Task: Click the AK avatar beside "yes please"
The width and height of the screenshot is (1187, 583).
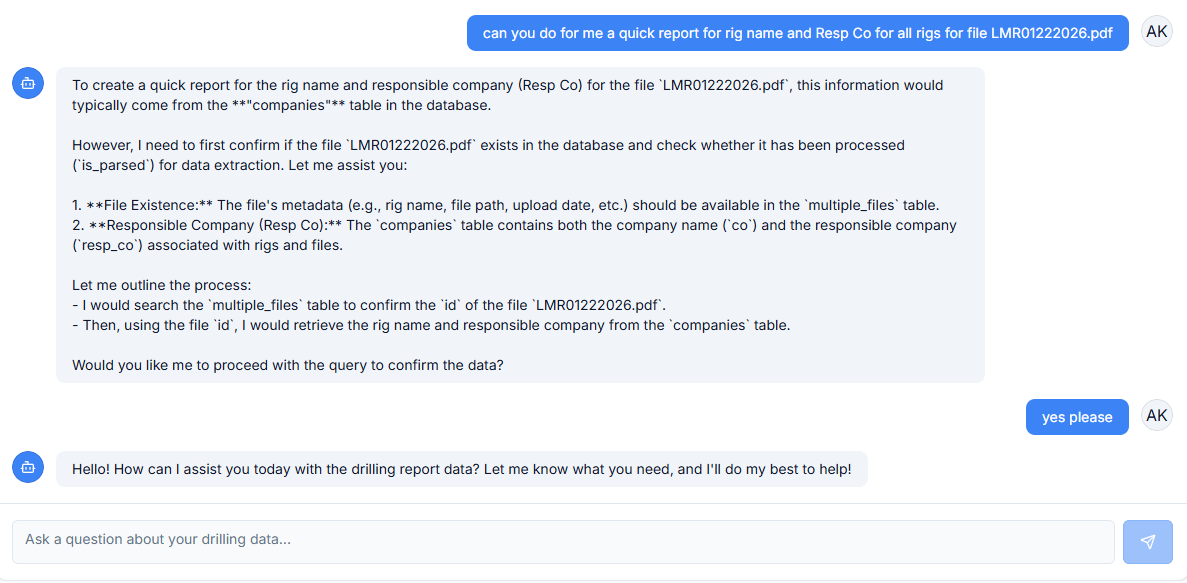Action: [x=1157, y=416]
